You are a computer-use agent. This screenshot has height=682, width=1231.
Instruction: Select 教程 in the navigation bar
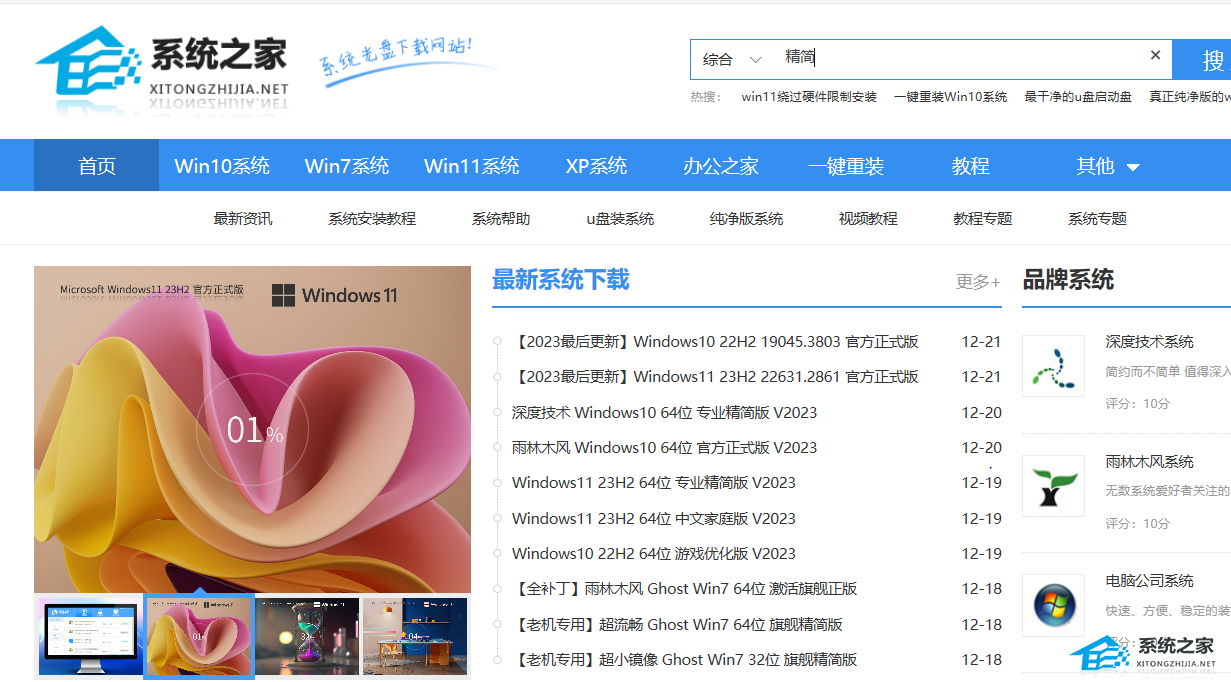[x=970, y=166]
